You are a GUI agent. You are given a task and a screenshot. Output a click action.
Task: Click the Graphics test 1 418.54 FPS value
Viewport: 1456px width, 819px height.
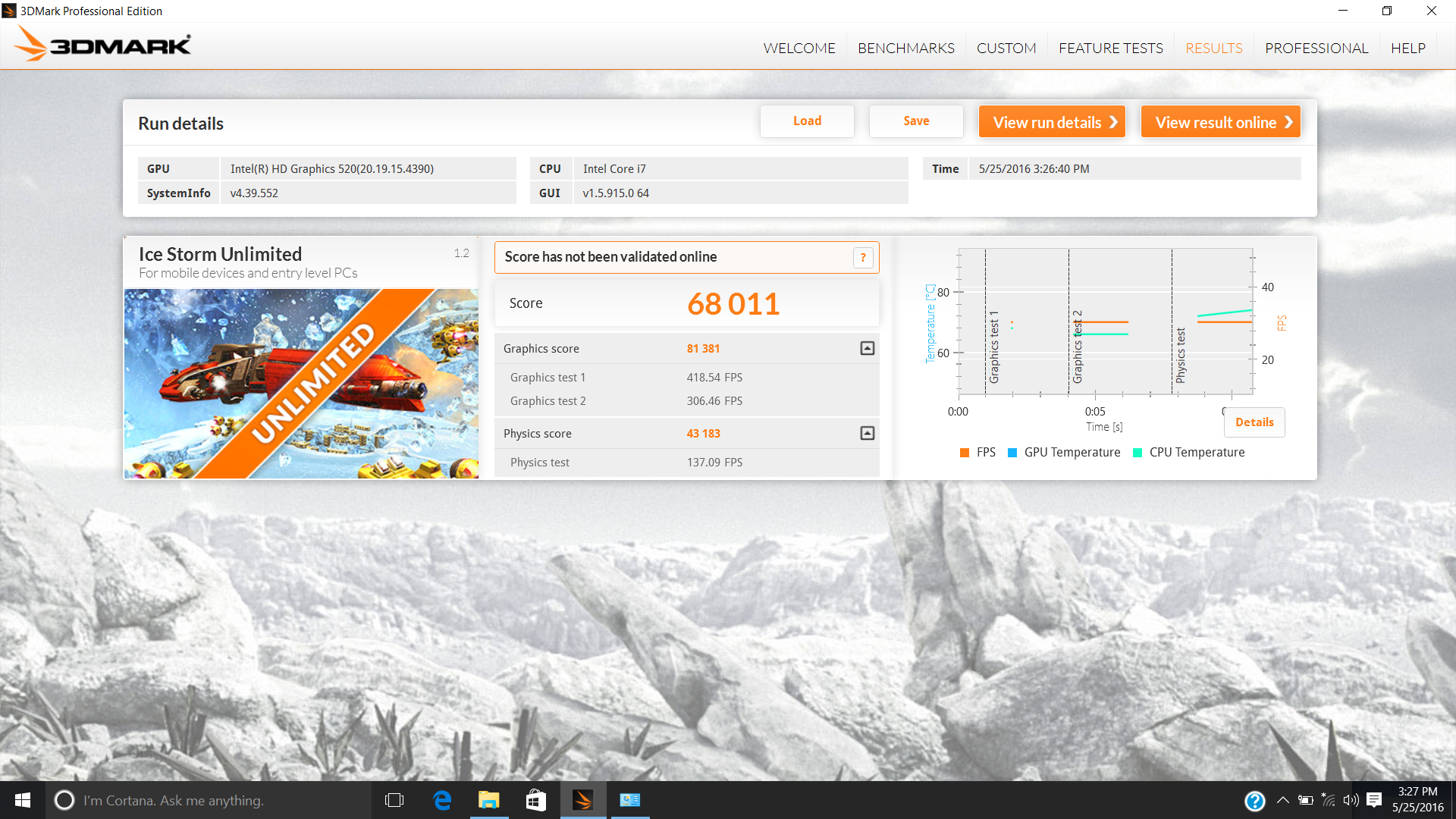tap(714, 378)
